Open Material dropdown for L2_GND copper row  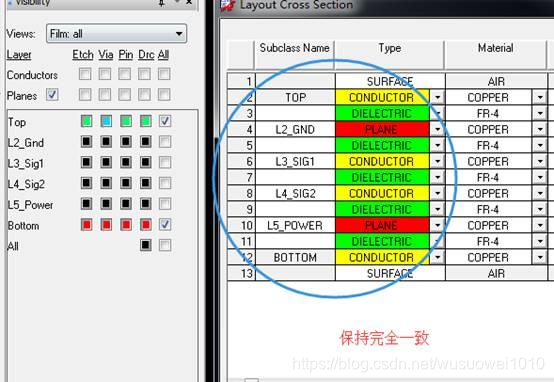(x=540, y=129)
